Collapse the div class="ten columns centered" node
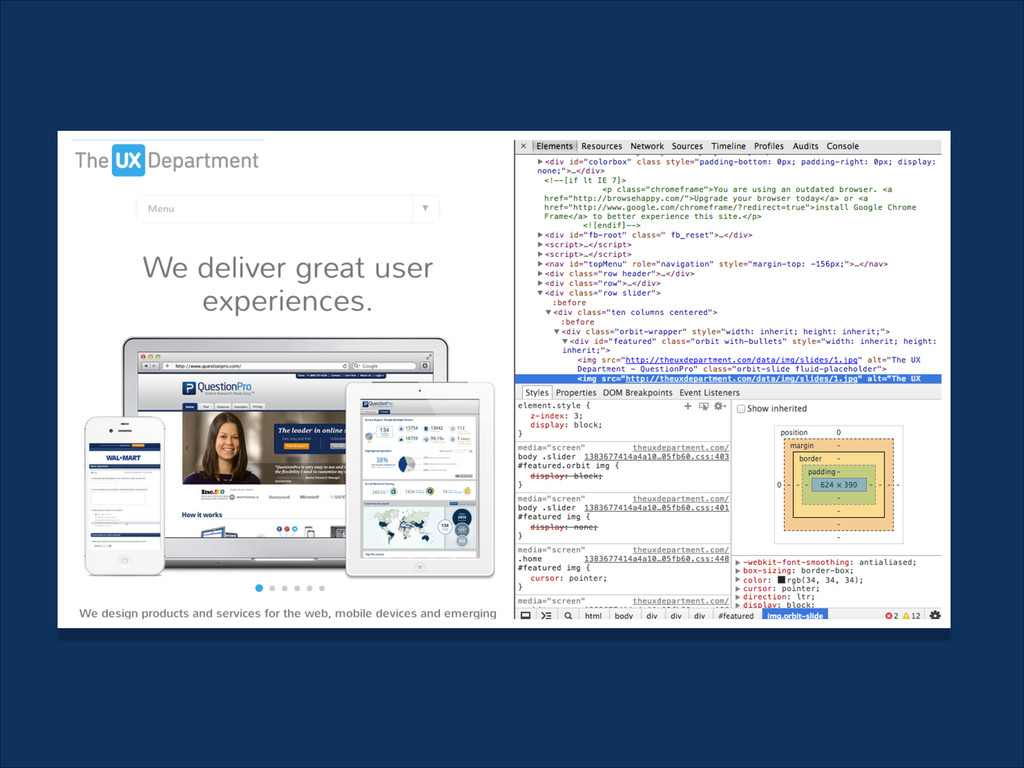This screenshot has width=1024, height=768. tap(549, 312)
